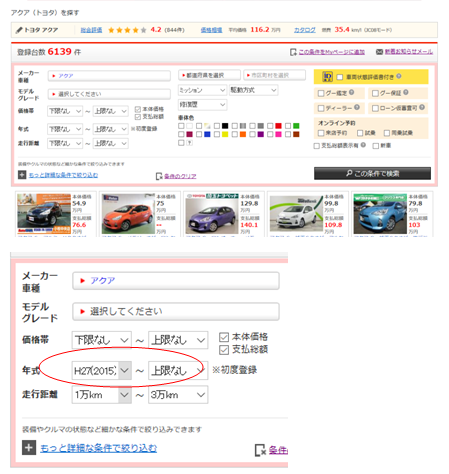
Task: Click the blue ID badge icon
Action: pyautogui.click(x=327, y=77)
